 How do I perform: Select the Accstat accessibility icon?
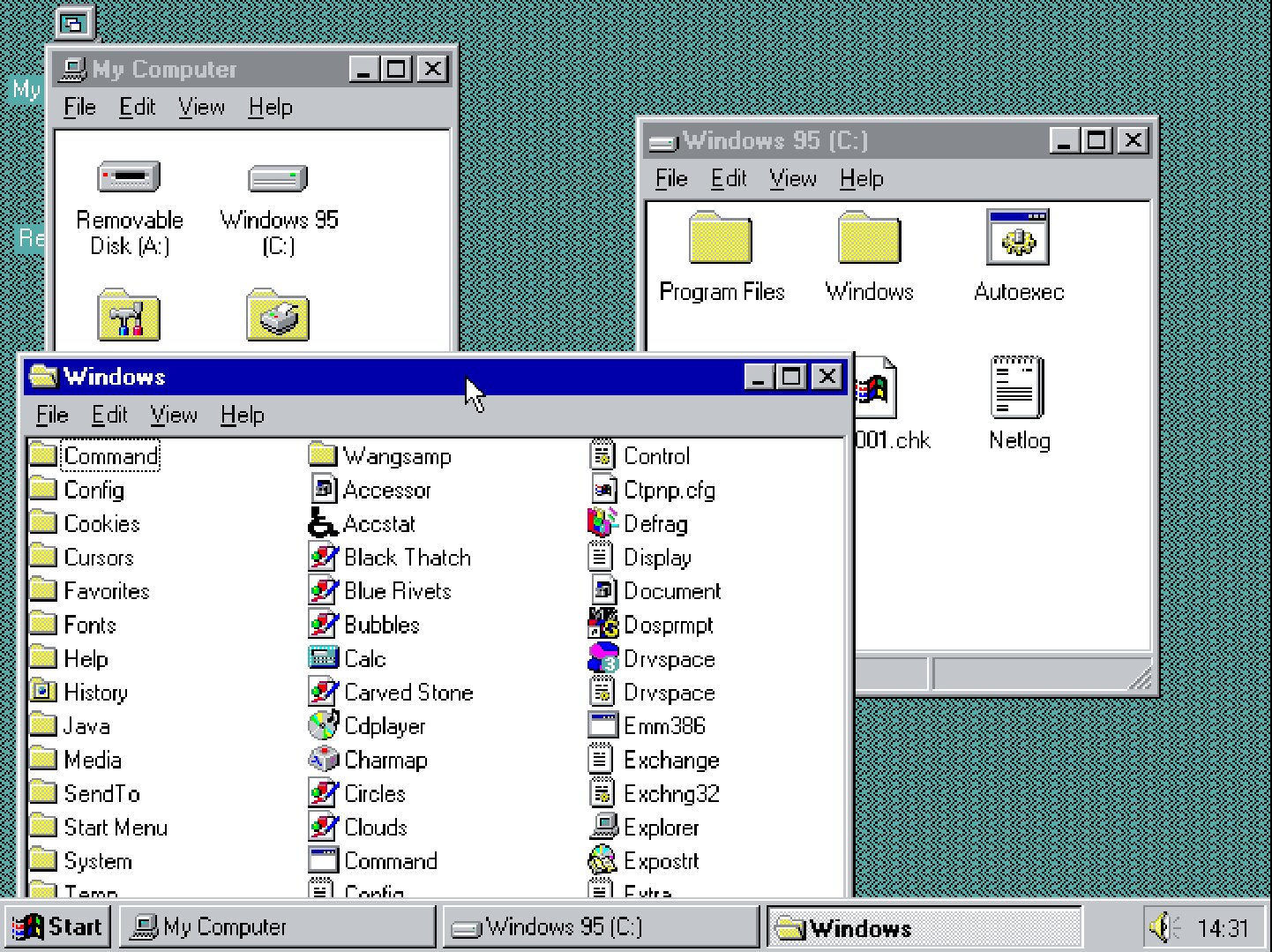point(323,523)
